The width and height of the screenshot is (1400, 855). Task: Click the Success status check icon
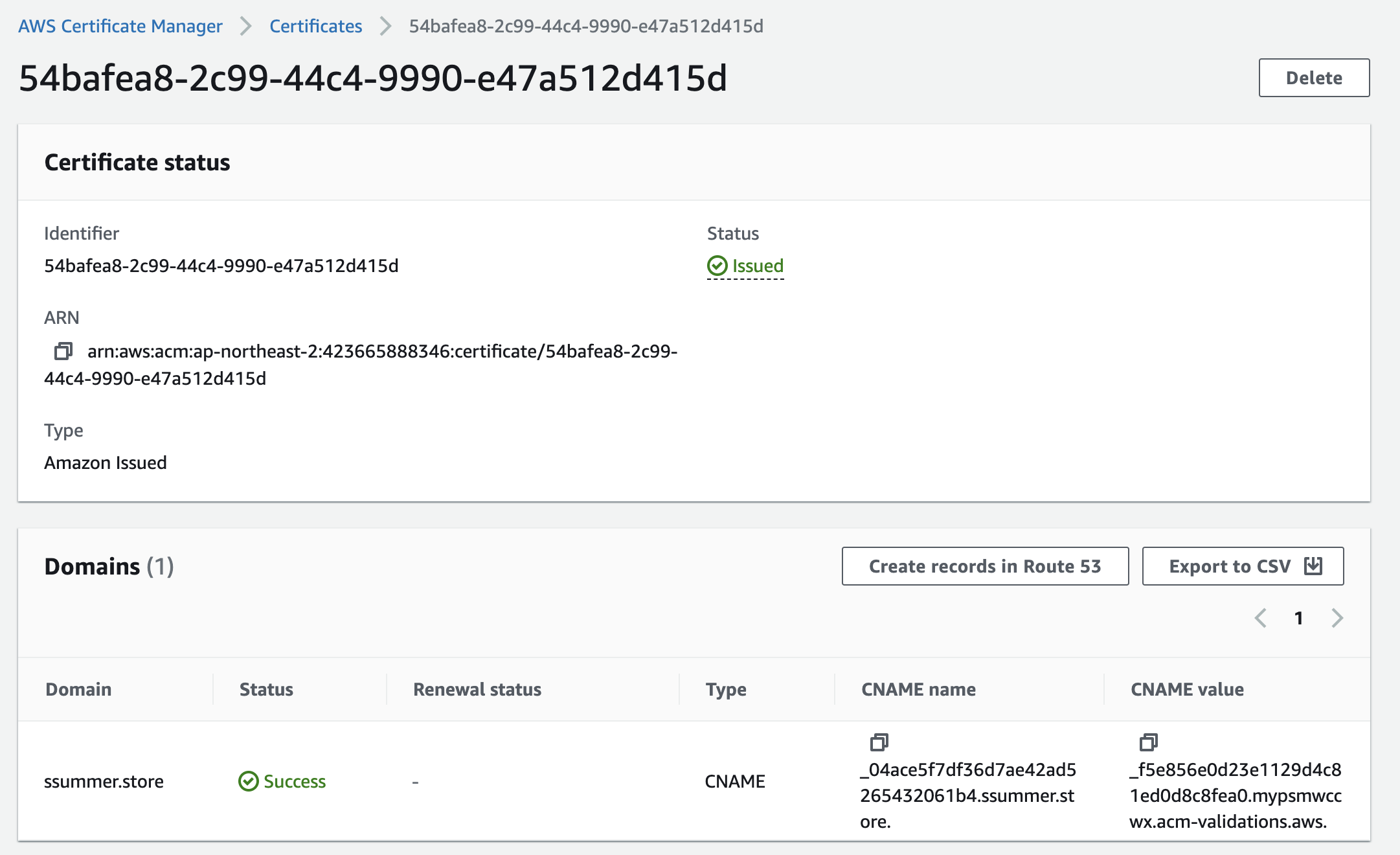click(248, 781)
